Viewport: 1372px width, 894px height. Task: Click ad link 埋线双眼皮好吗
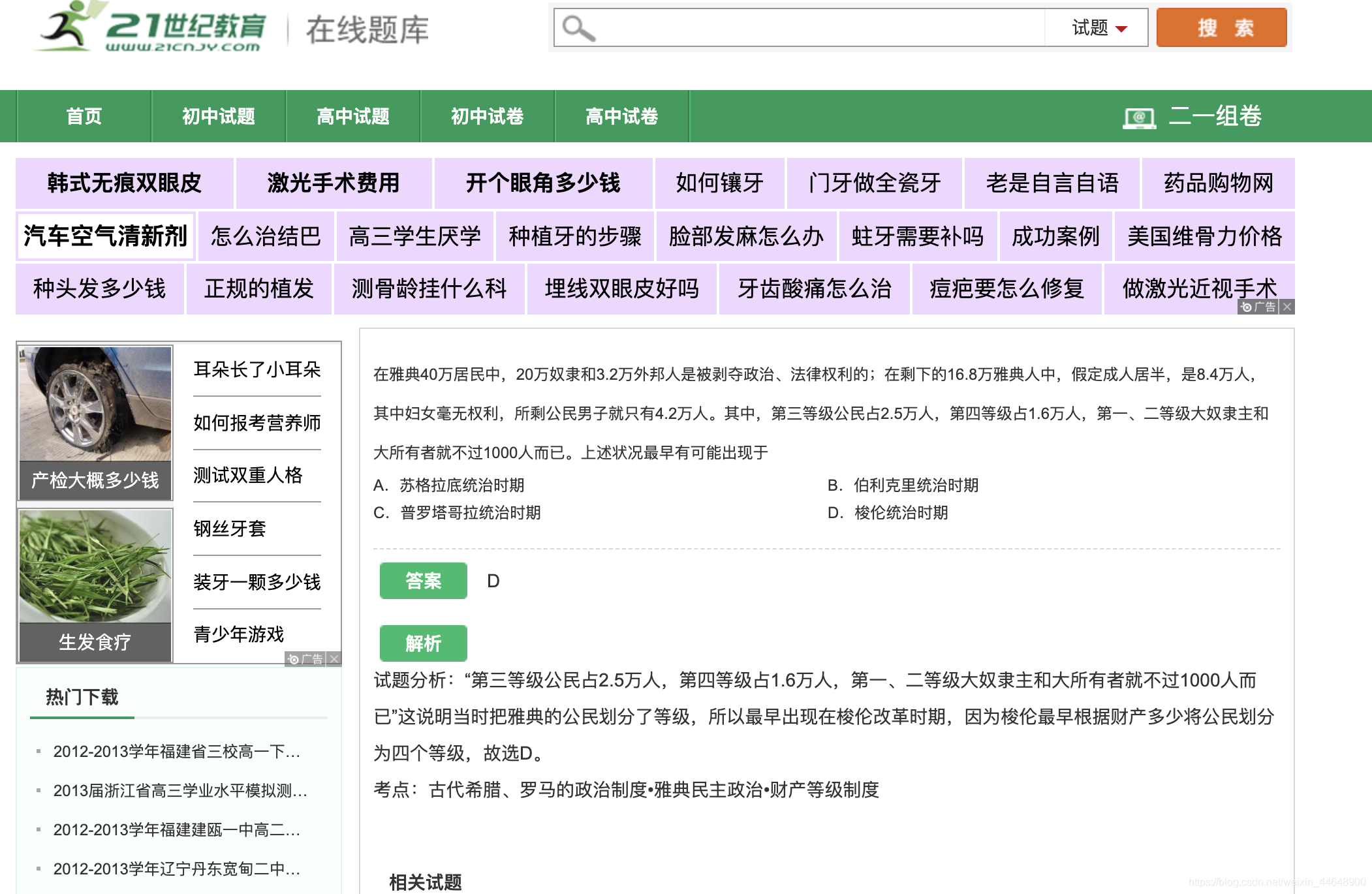coord(622,288)
